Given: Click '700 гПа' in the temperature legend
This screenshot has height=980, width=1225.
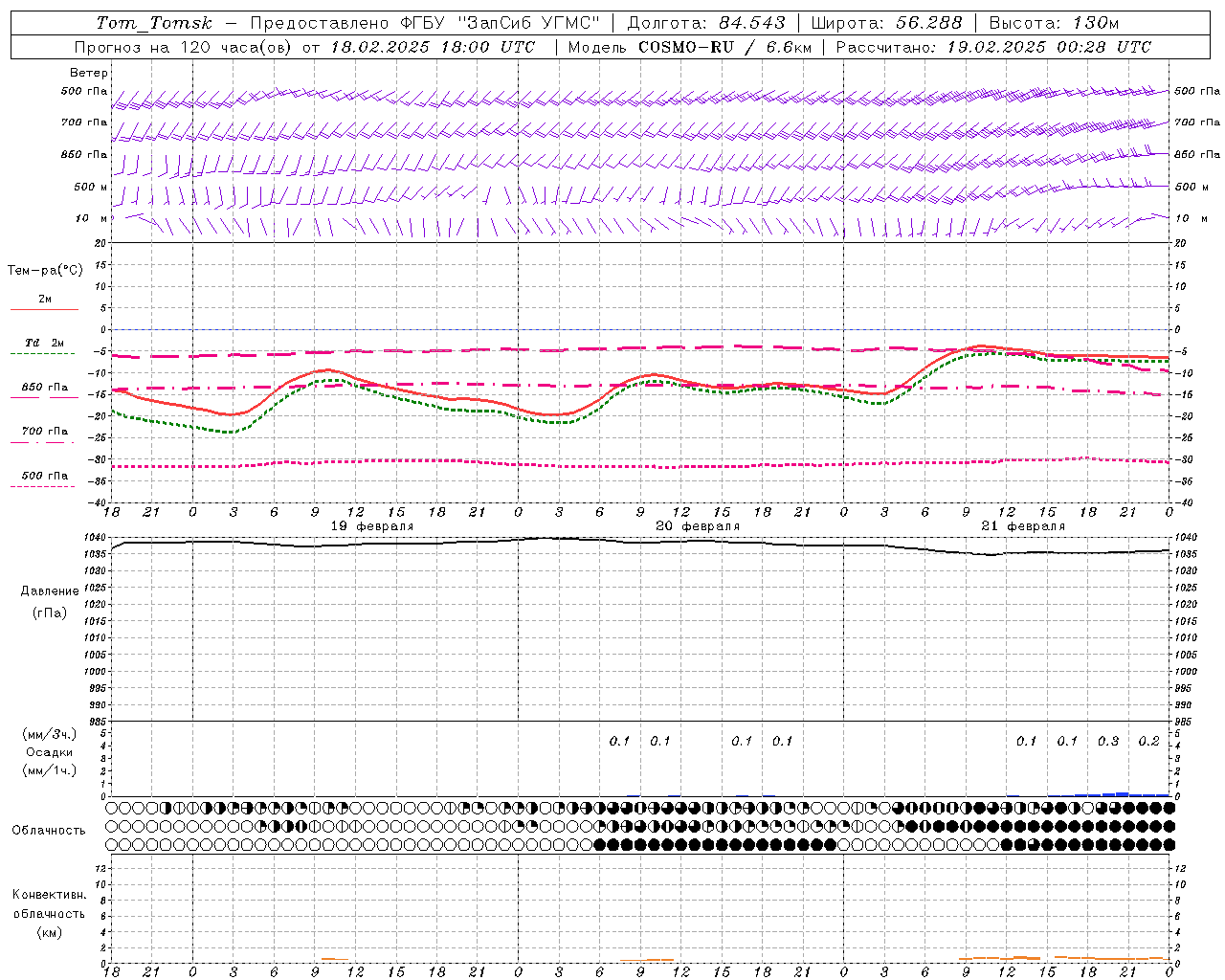Looking at the screenshot, I should 44,432.
